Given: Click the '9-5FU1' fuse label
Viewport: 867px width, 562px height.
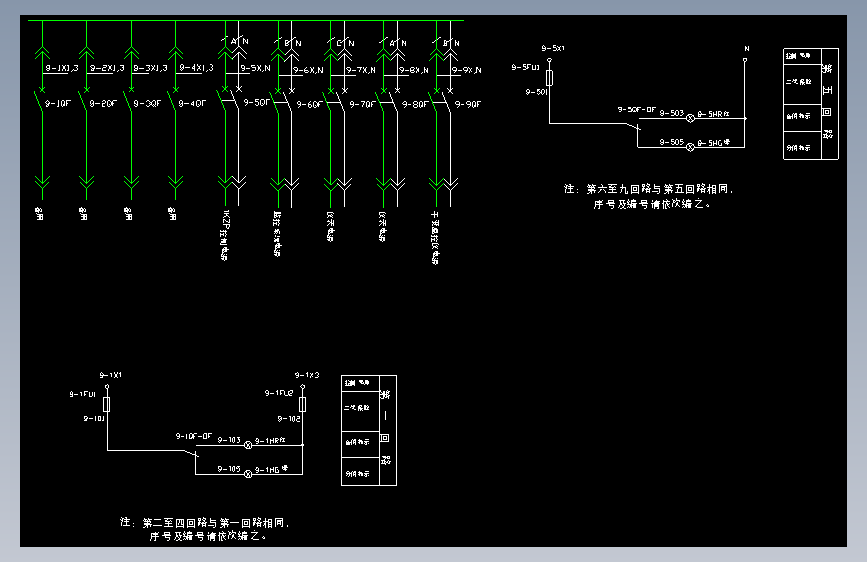Looking at the screenshot, I should coord(525,67).
